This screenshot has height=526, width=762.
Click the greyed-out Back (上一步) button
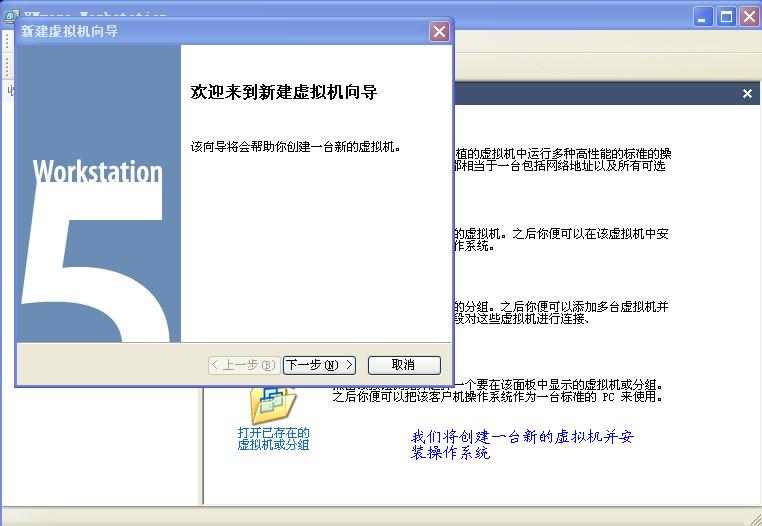click(x=242, y=365)
